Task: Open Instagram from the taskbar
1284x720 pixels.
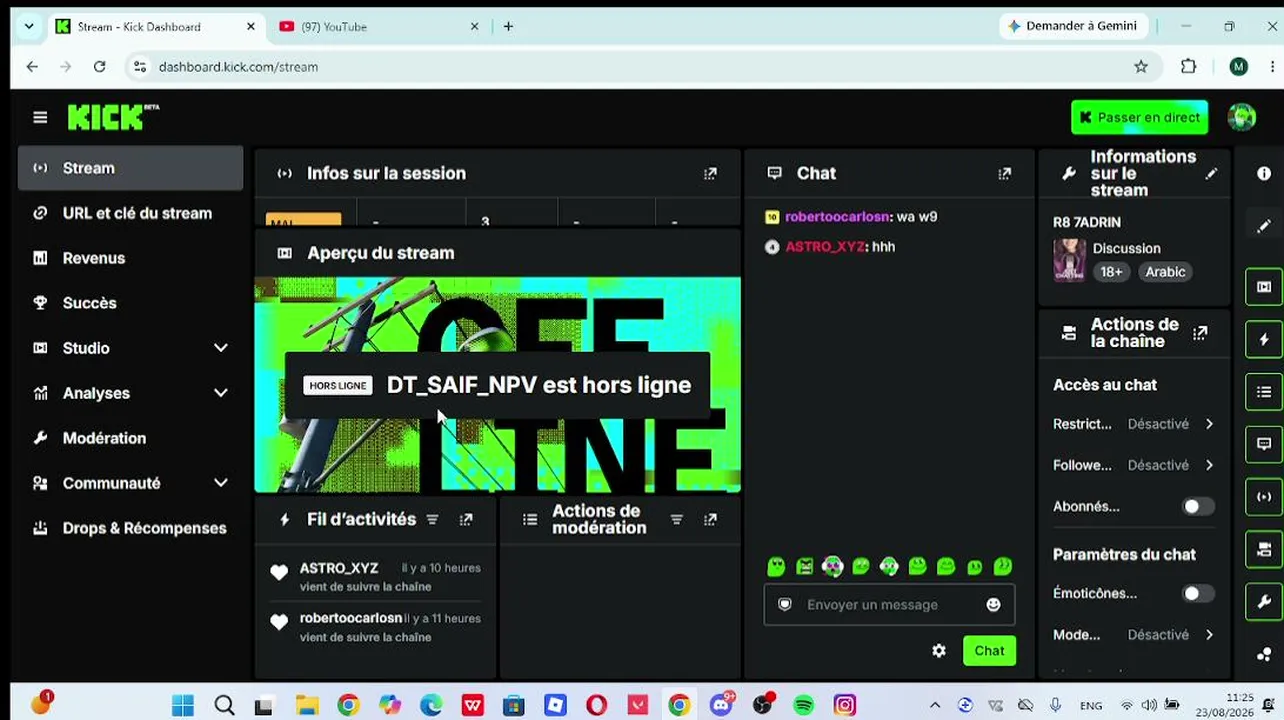Action: [x=845, y=706]
